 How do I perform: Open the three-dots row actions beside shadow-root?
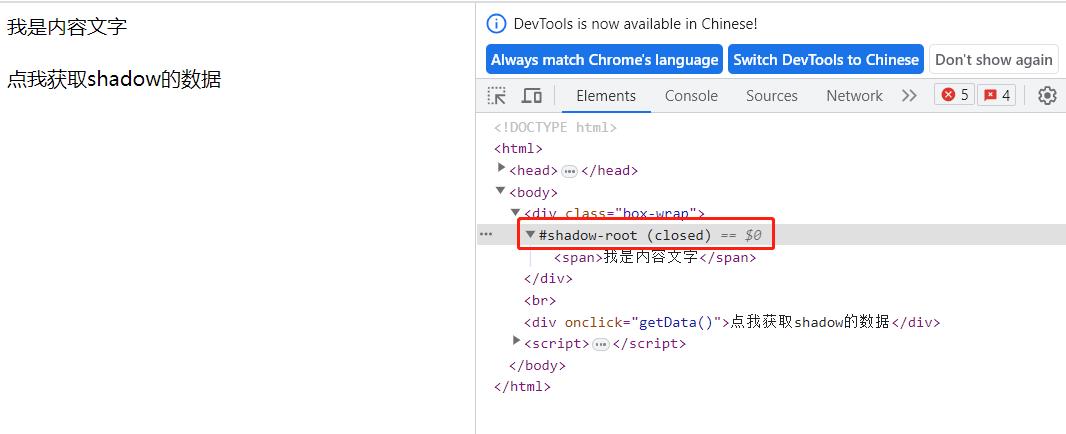[485, 234]
